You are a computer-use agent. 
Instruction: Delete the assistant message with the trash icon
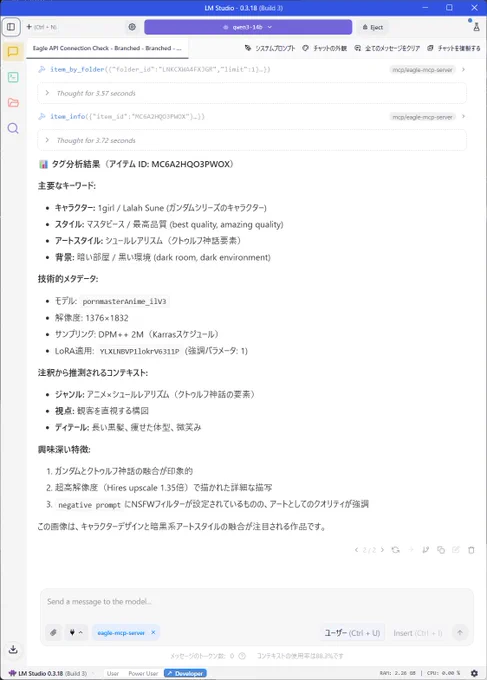coord(471,549)
